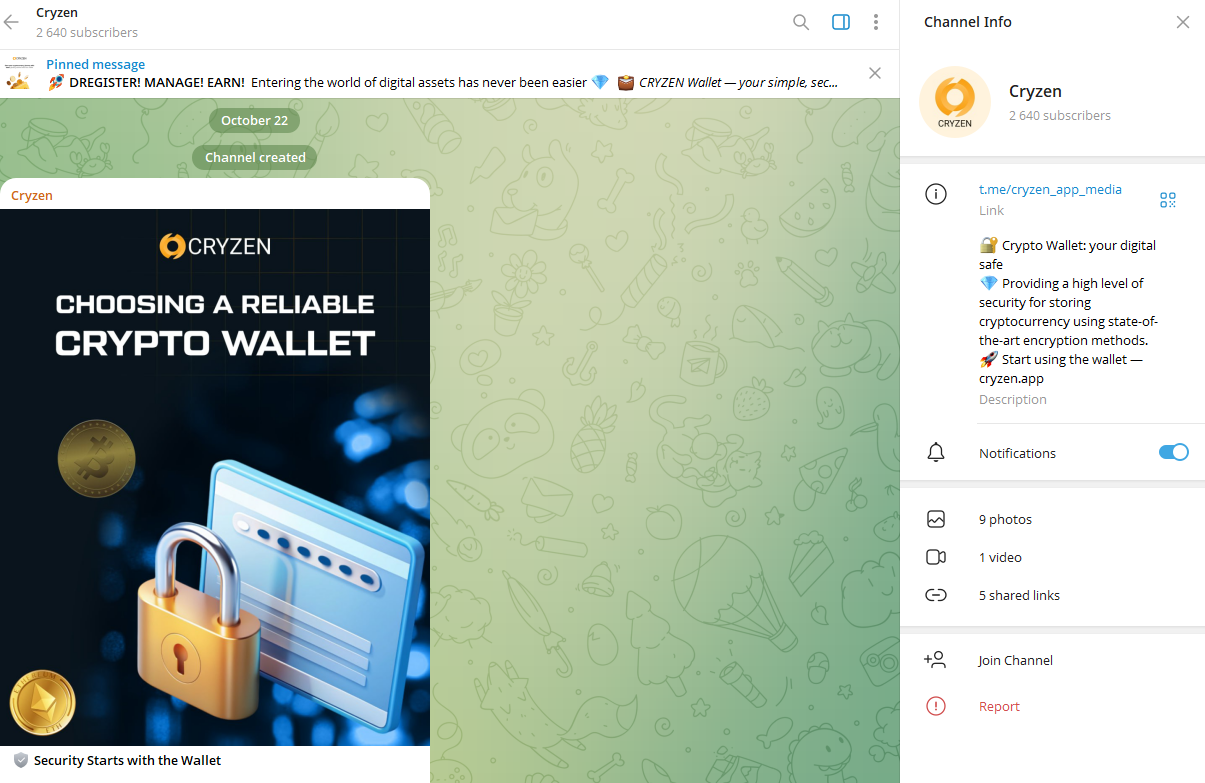Screen dimensions: 1205x783
Task: Open search in the Cryzen channel
Action: tap(801, 22)
